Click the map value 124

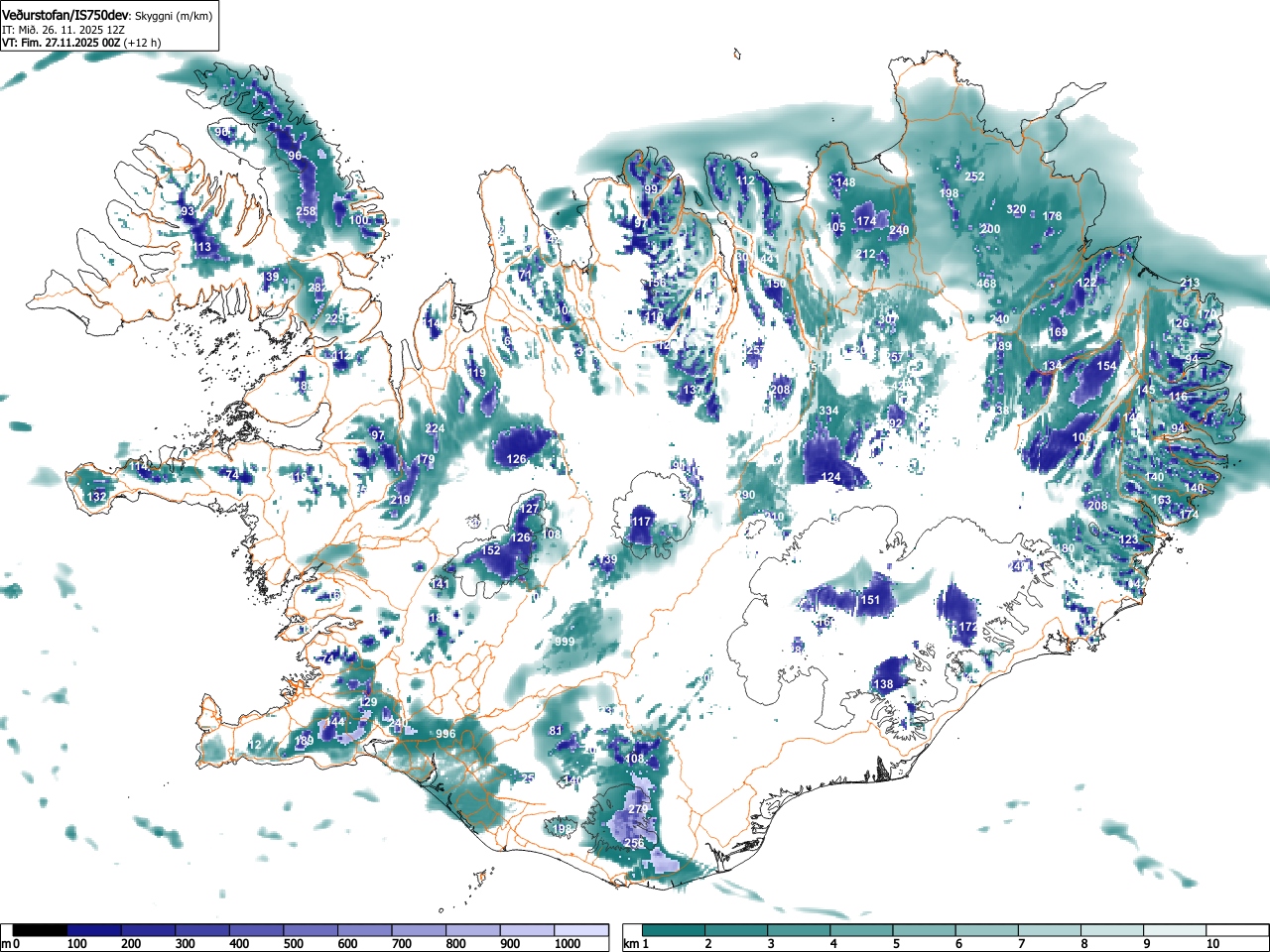(x=830, y=477)
